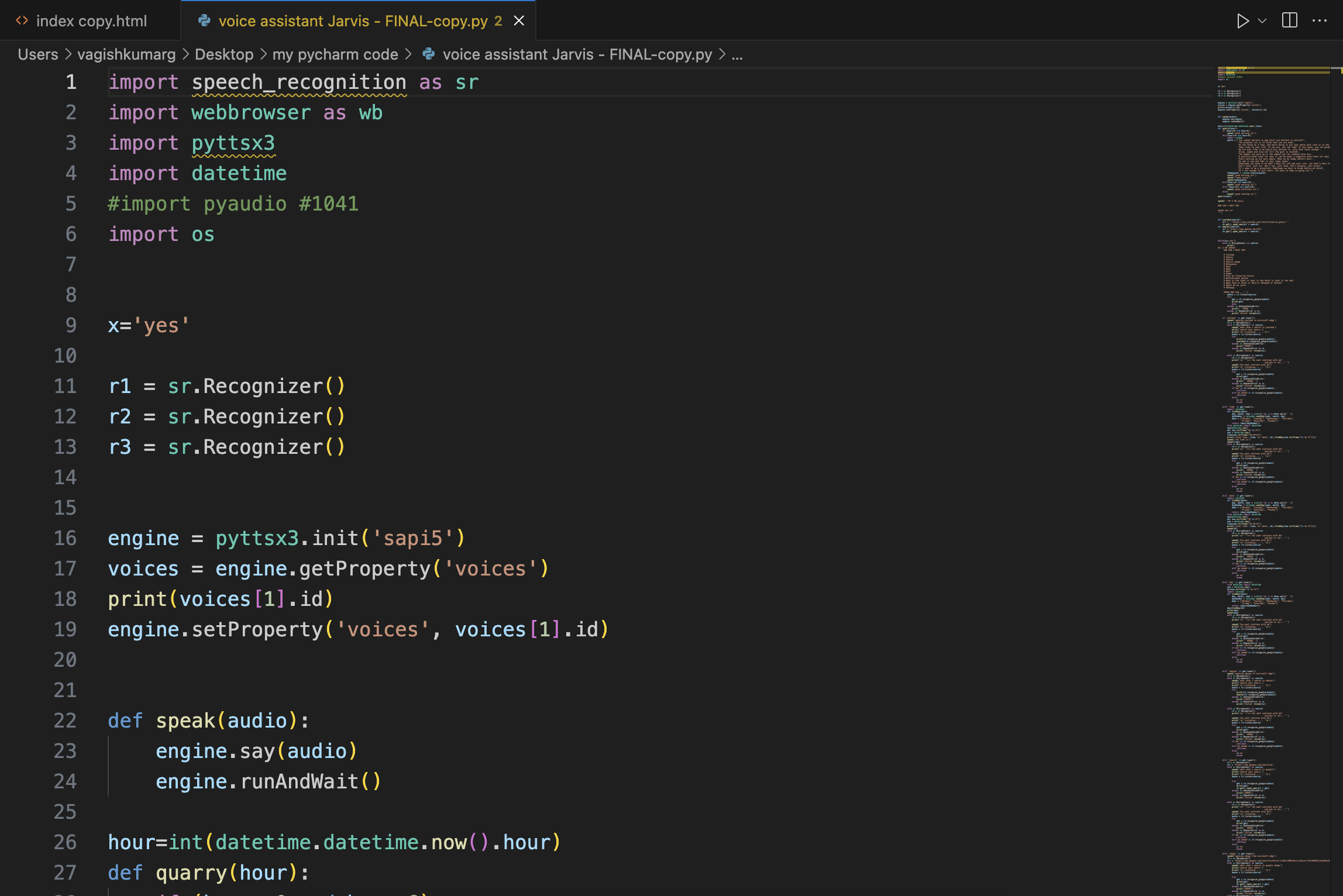Click 'import os' on line 6
Viewport: 1343px width, 896px height.
tap(161, 234)
